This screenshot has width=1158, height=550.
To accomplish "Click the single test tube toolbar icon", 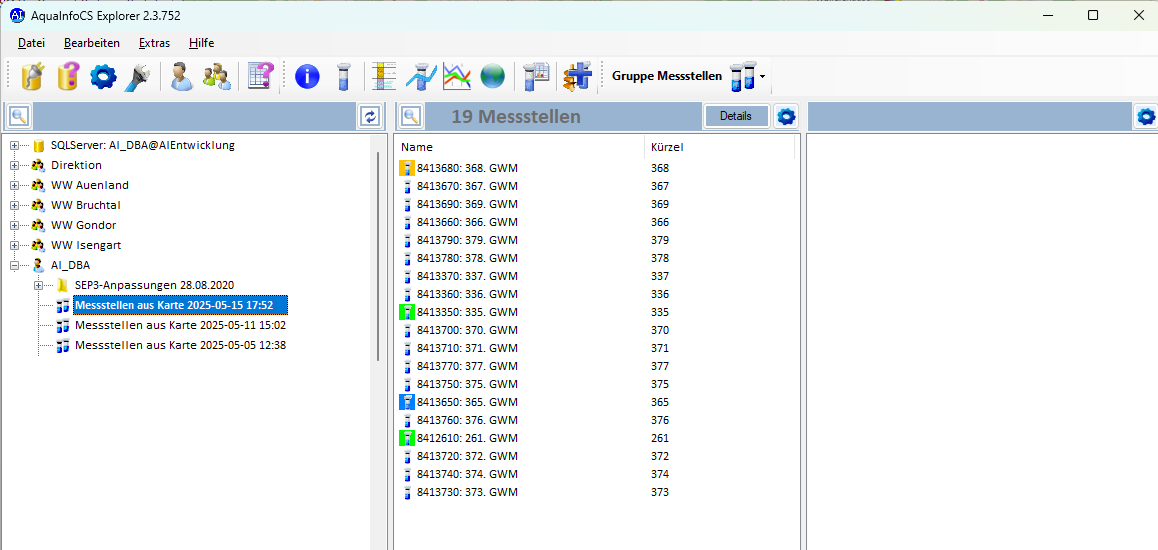I will [343, 76].
